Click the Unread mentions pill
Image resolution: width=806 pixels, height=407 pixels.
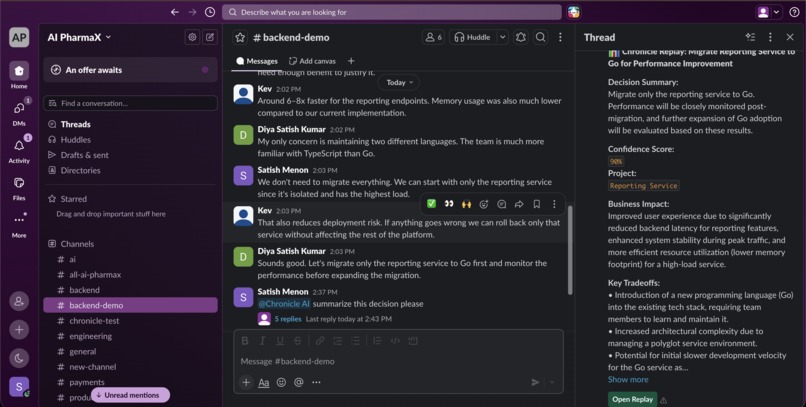[131, 395]
